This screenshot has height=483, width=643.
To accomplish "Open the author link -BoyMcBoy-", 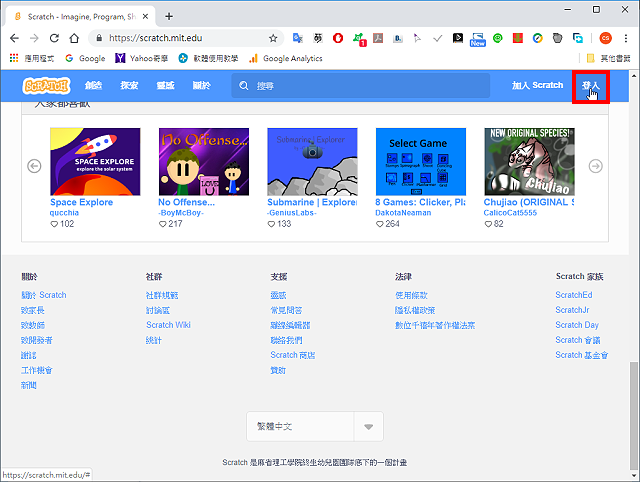I will tap(181, 213).
